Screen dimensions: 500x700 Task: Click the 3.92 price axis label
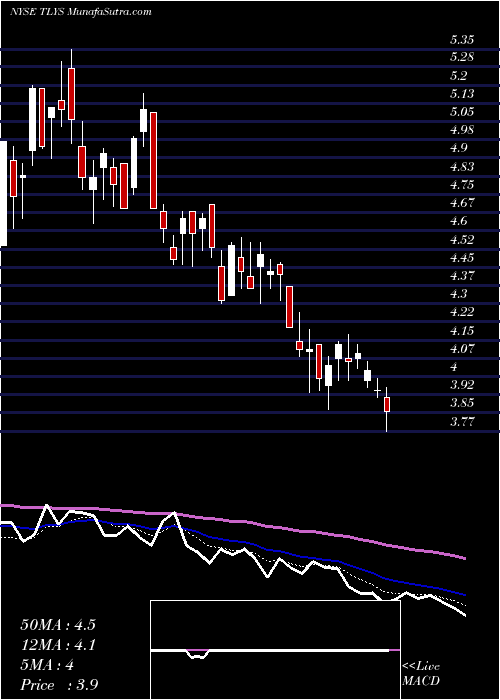click(462, 385)
